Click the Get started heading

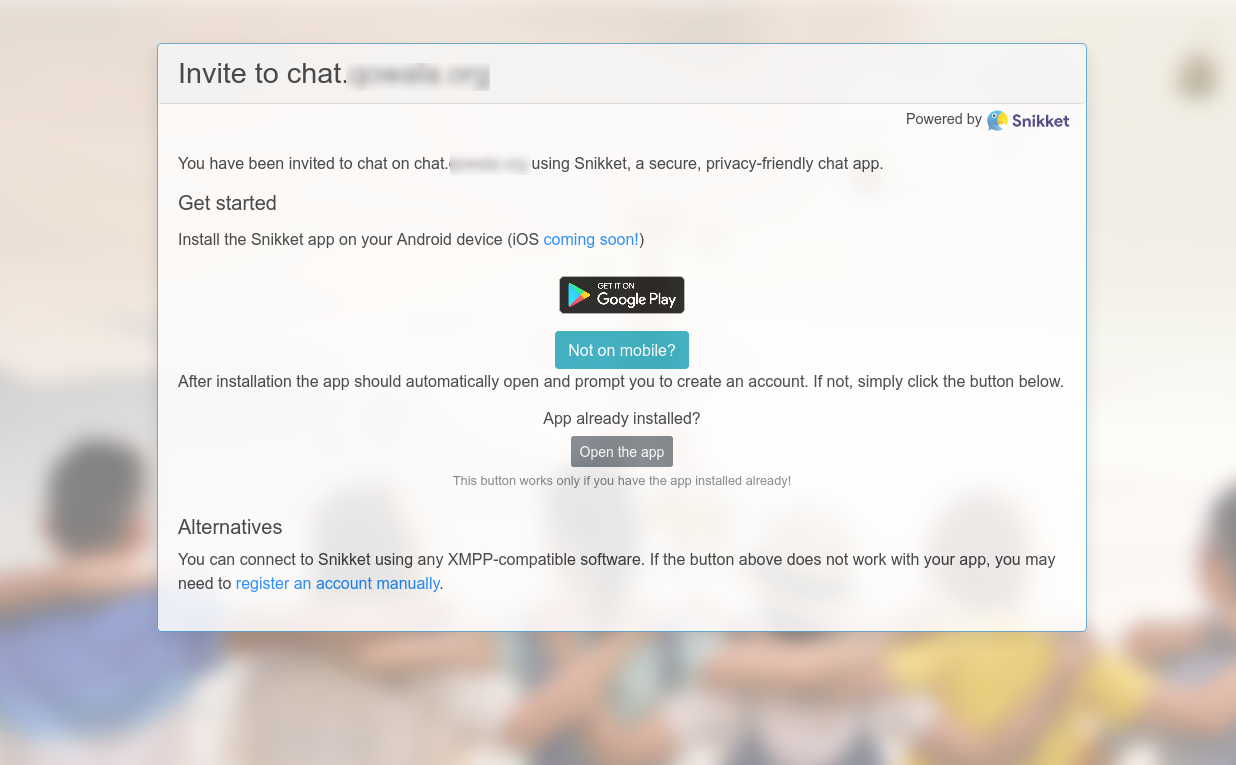click(x=227, y=203)
